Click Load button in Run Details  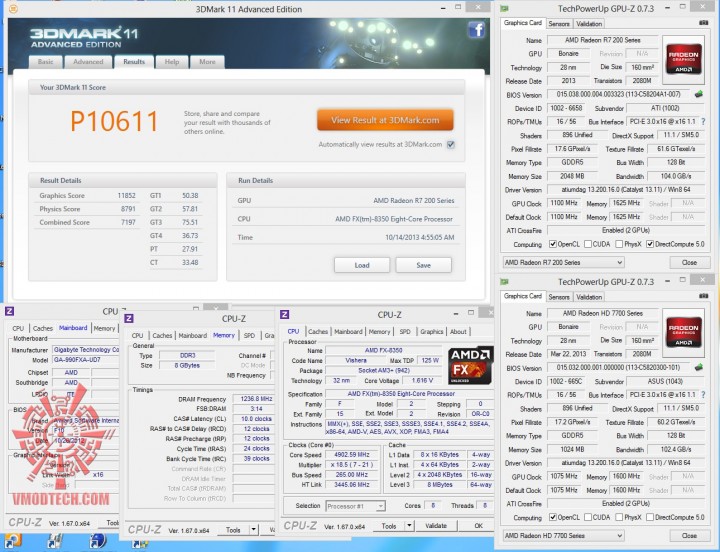[x=361, y=265]
